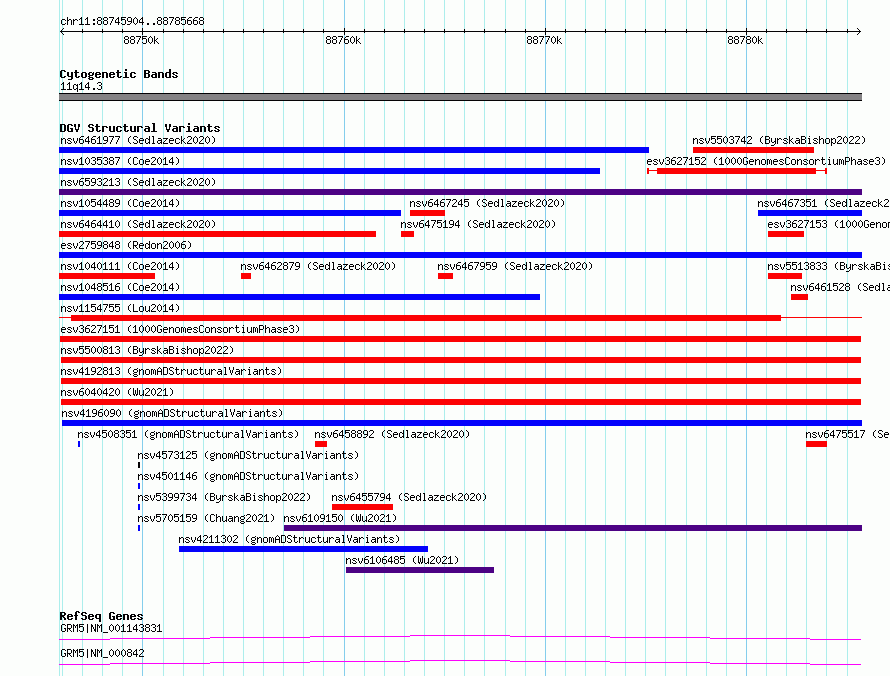The height and width of the screenshot is (676, 890).
Task: Click the nsv6461977 (Sedlazeck2020) variant label
Action: (x=138, y=140)
